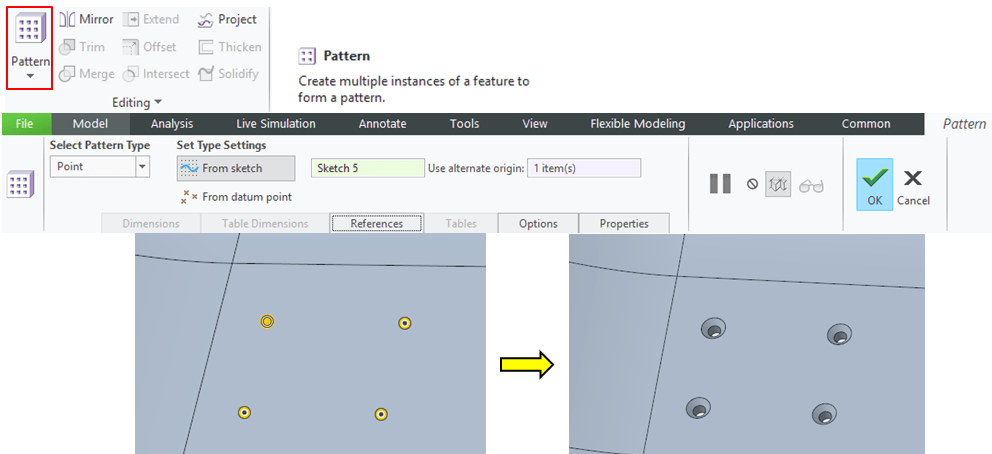Open the Options panel tab
Viewport: 992px width, 454px height.
pos(538,223)
